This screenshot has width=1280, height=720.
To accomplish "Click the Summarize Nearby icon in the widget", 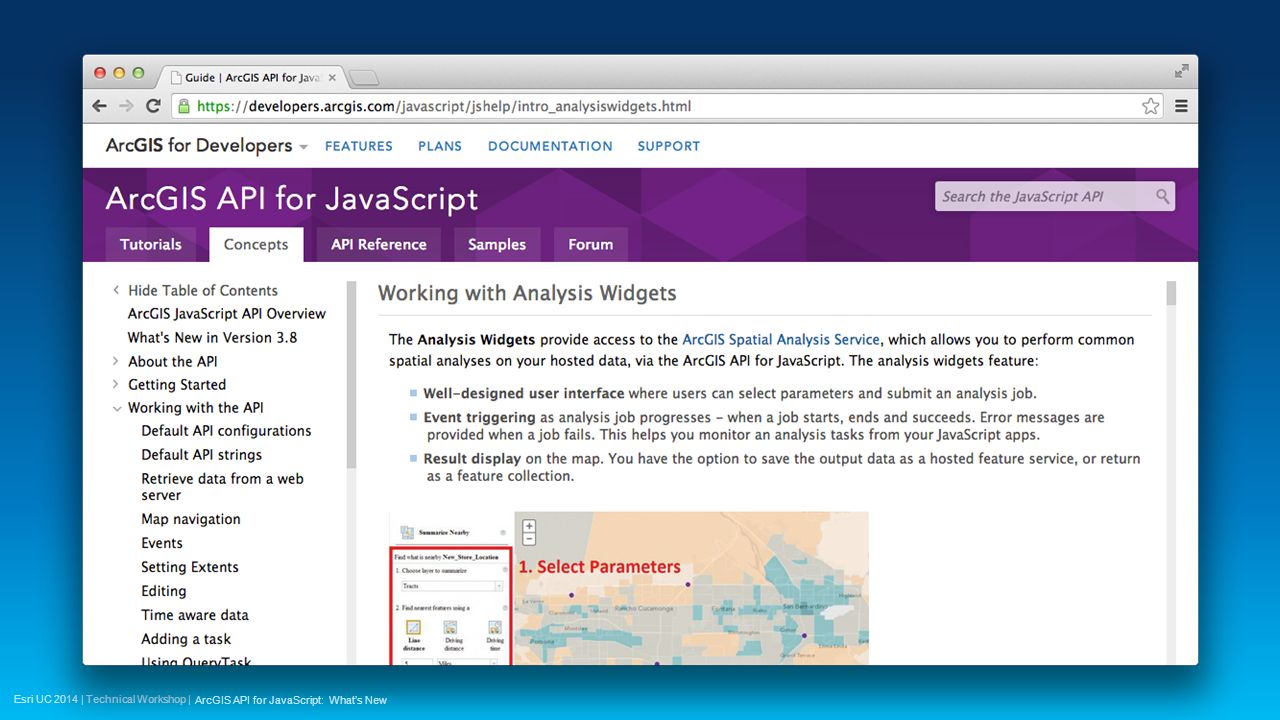I will click(407, 533).
